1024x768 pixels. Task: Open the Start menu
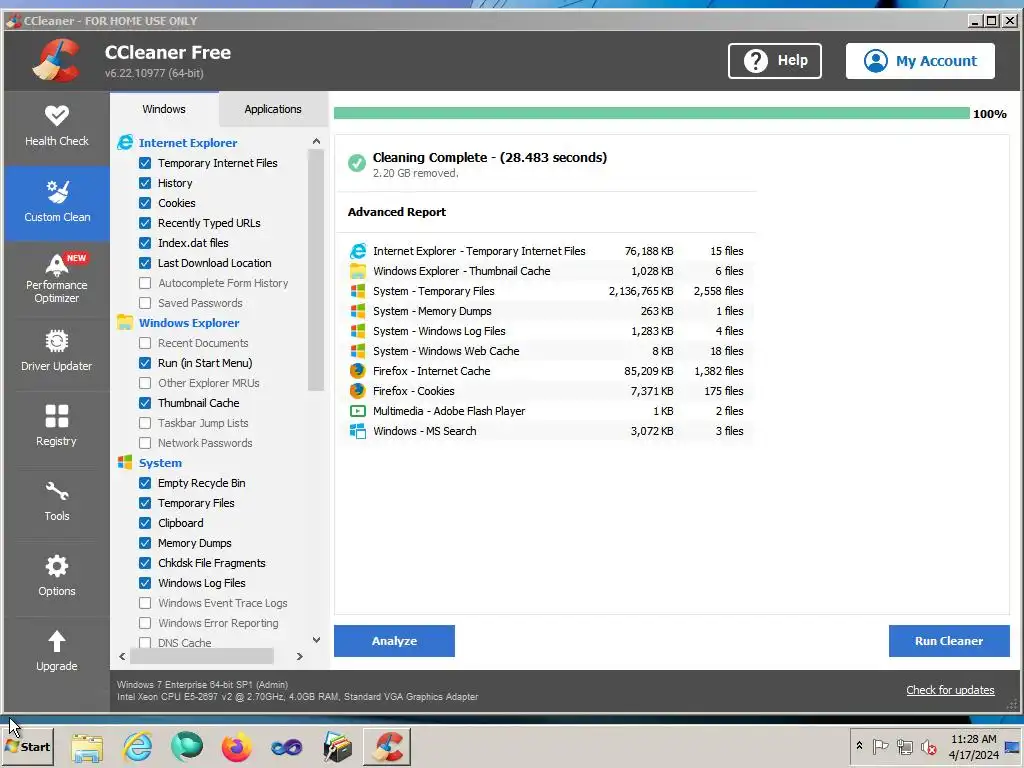pos(28,746)
